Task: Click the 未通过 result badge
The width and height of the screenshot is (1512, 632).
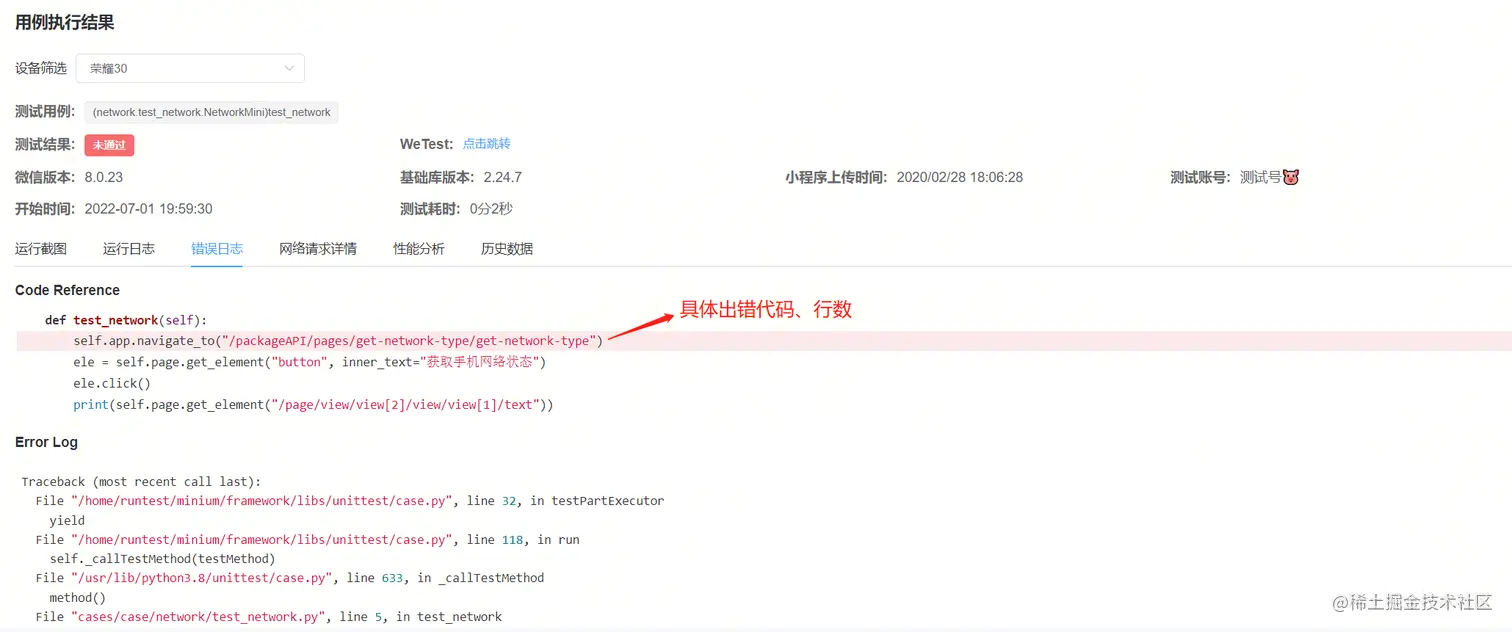Action: click(109, 145)
